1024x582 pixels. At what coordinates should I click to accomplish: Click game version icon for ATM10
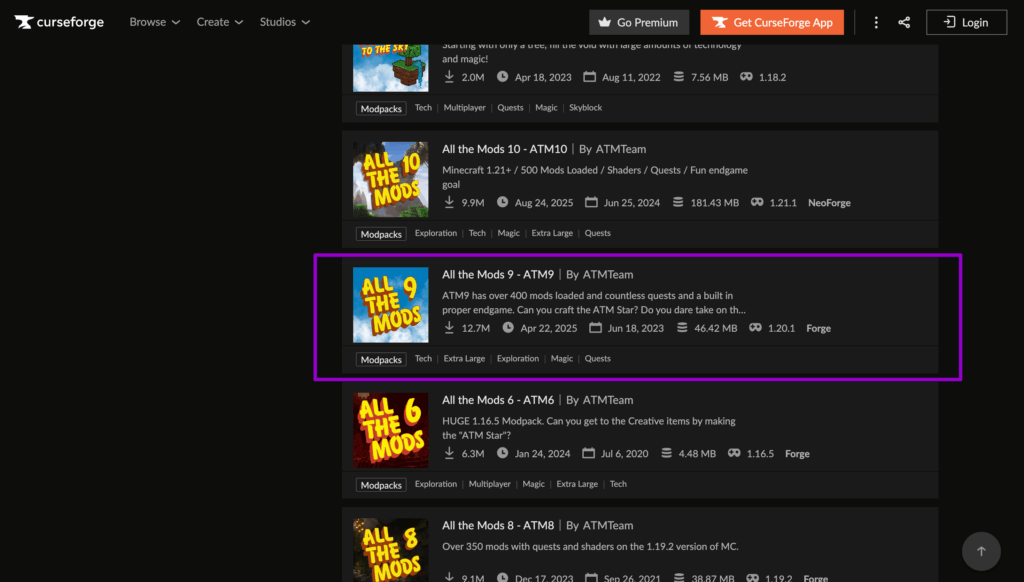pos(757,202)
